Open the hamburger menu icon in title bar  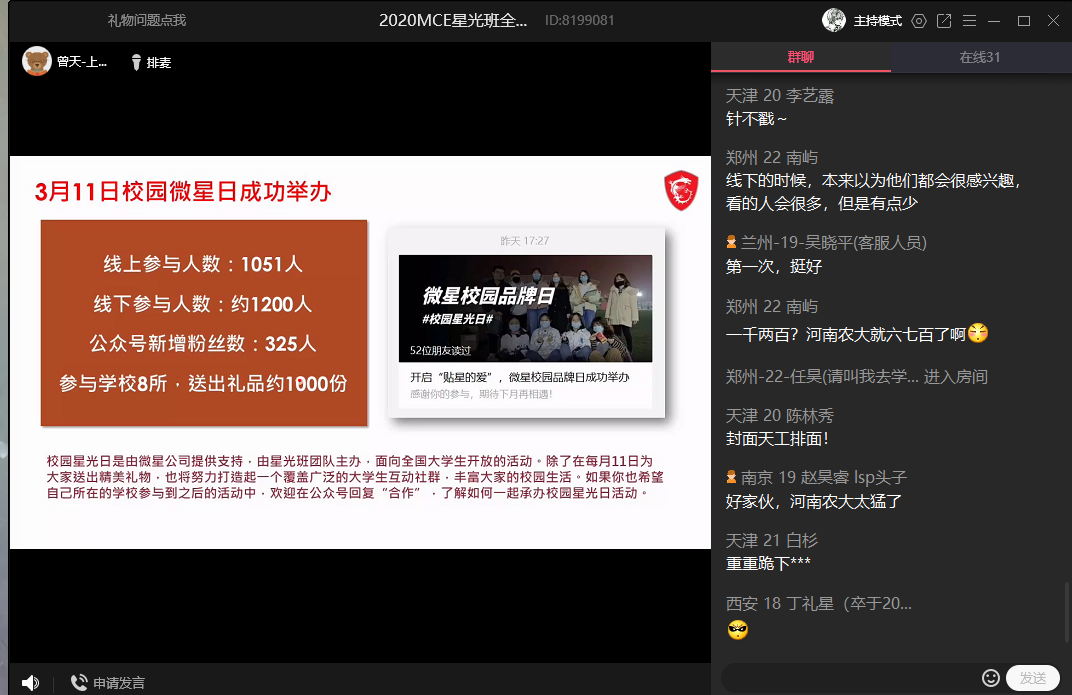click(x=969, y=21)
